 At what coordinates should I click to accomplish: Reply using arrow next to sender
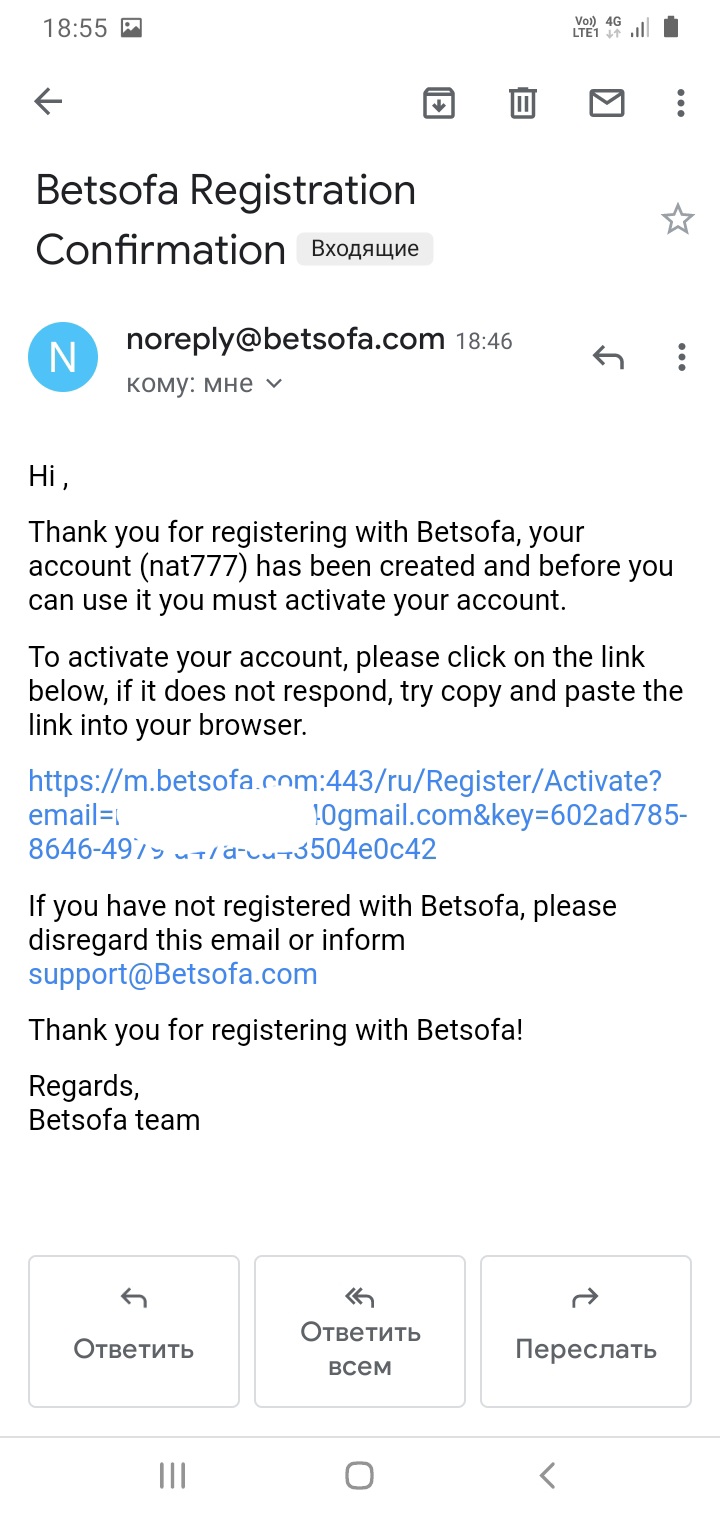[x=608, y=357]
